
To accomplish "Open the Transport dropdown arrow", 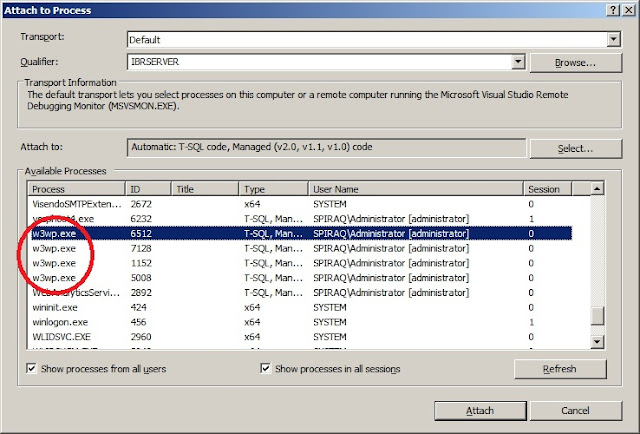I will click(613, 40).
